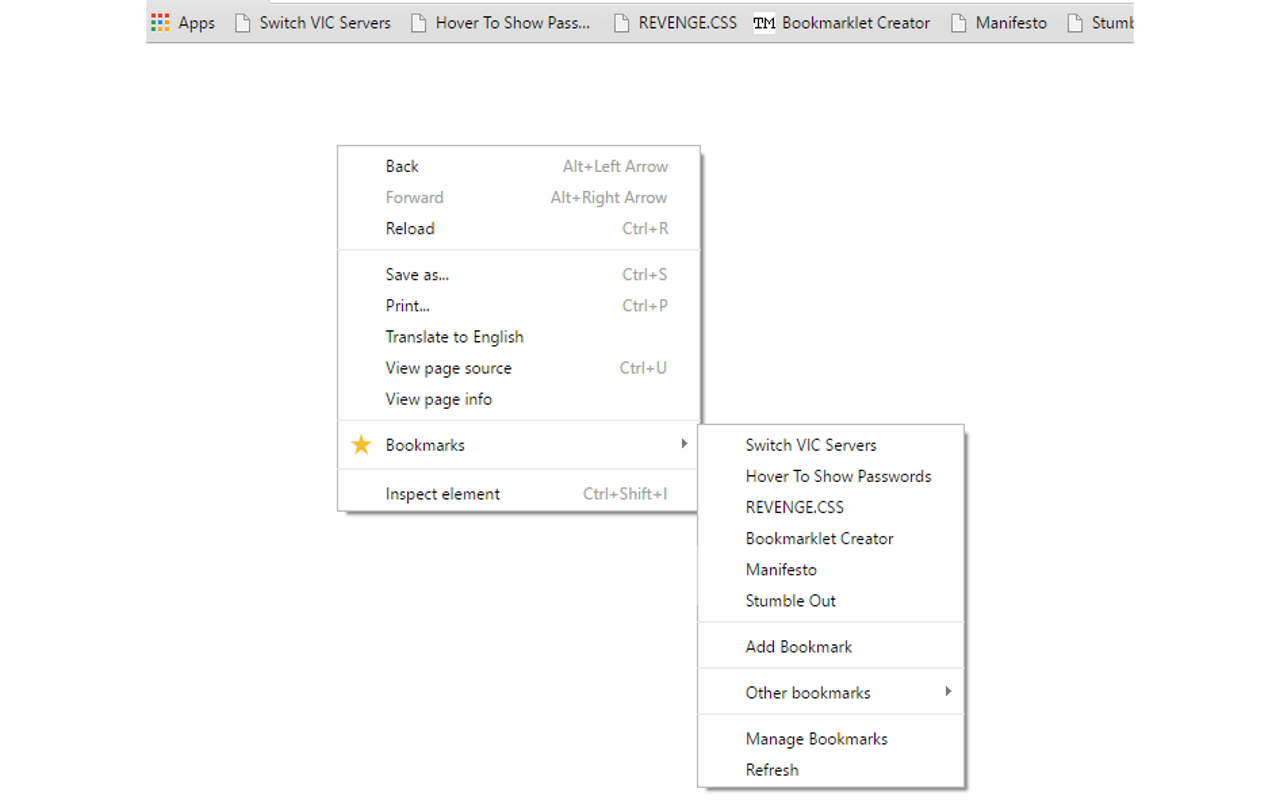Choose Inspect element in the context menu
The width and height of the screenshot is (1280, 800).
click(x=519, y=493)
